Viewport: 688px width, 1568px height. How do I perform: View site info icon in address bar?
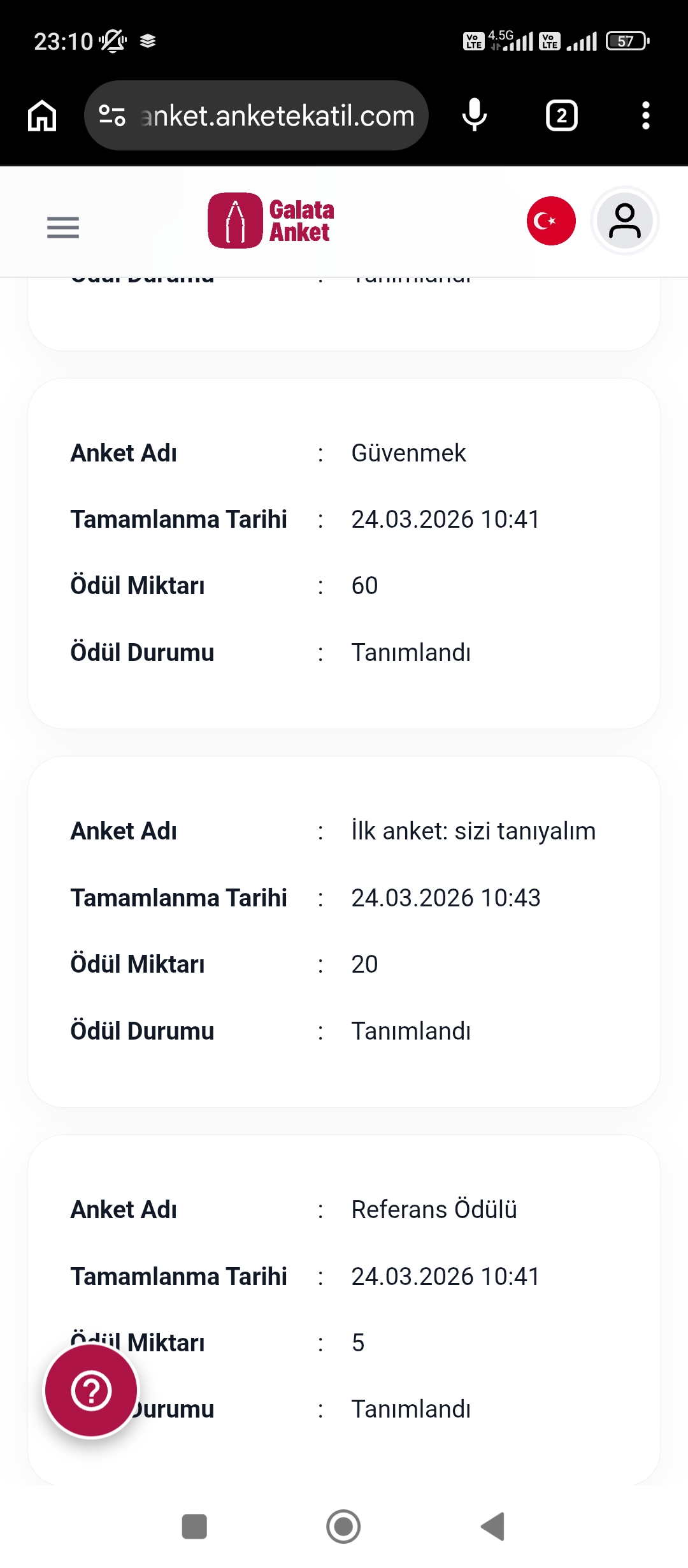click(x=112, y=115)
